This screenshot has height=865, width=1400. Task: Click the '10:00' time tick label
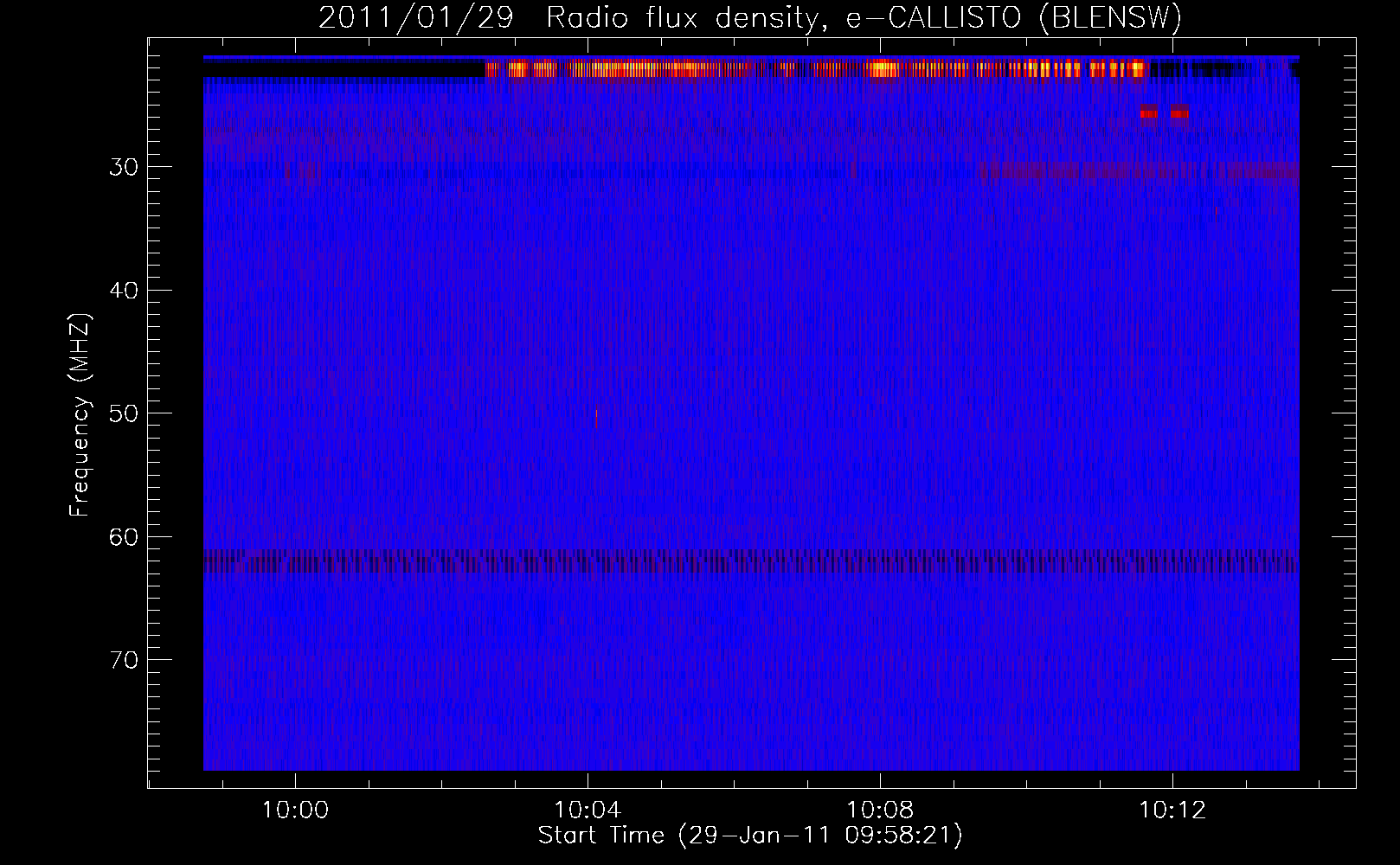coord(295,811)
